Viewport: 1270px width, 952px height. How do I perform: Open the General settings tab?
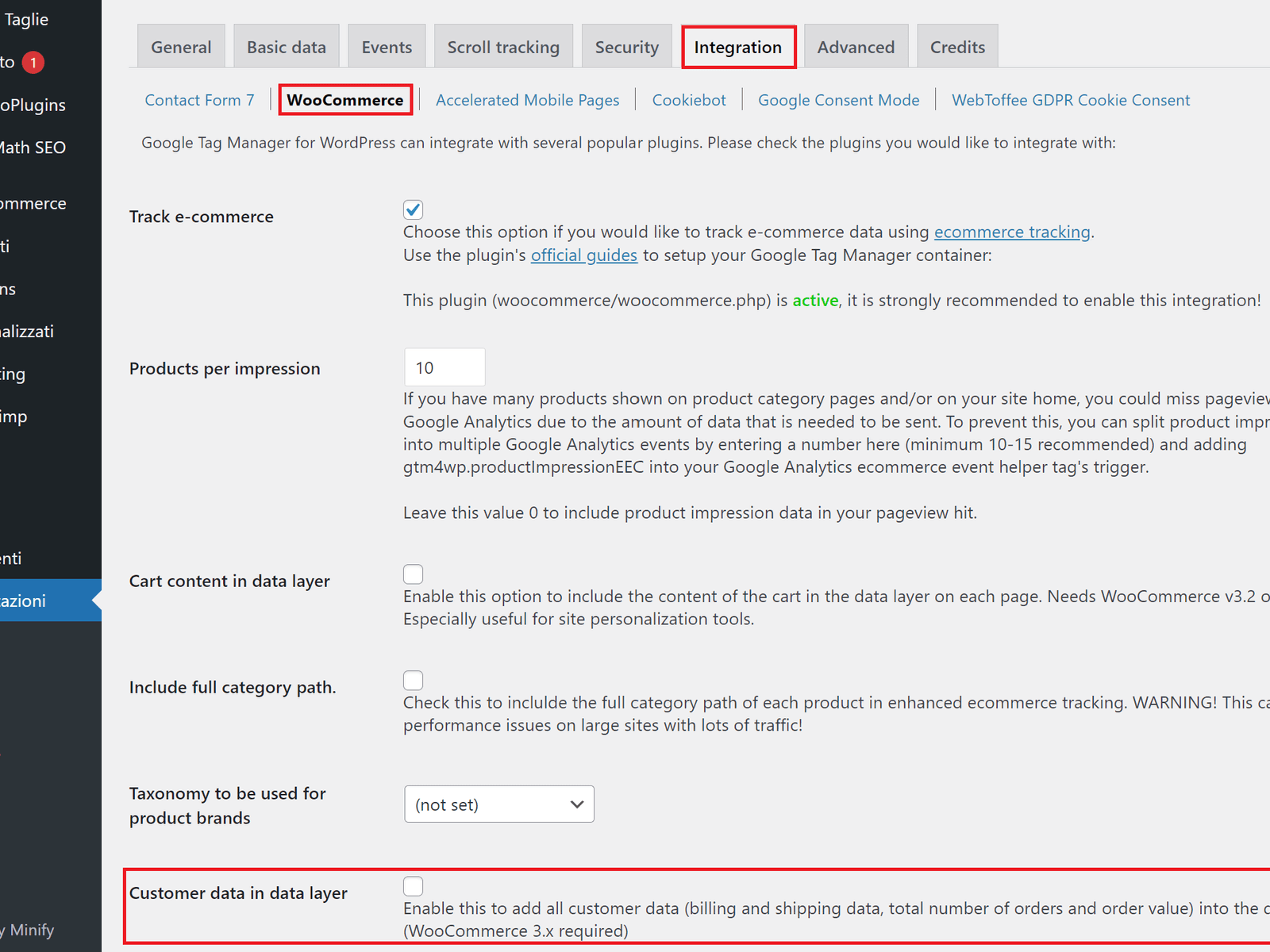point(181,48)
